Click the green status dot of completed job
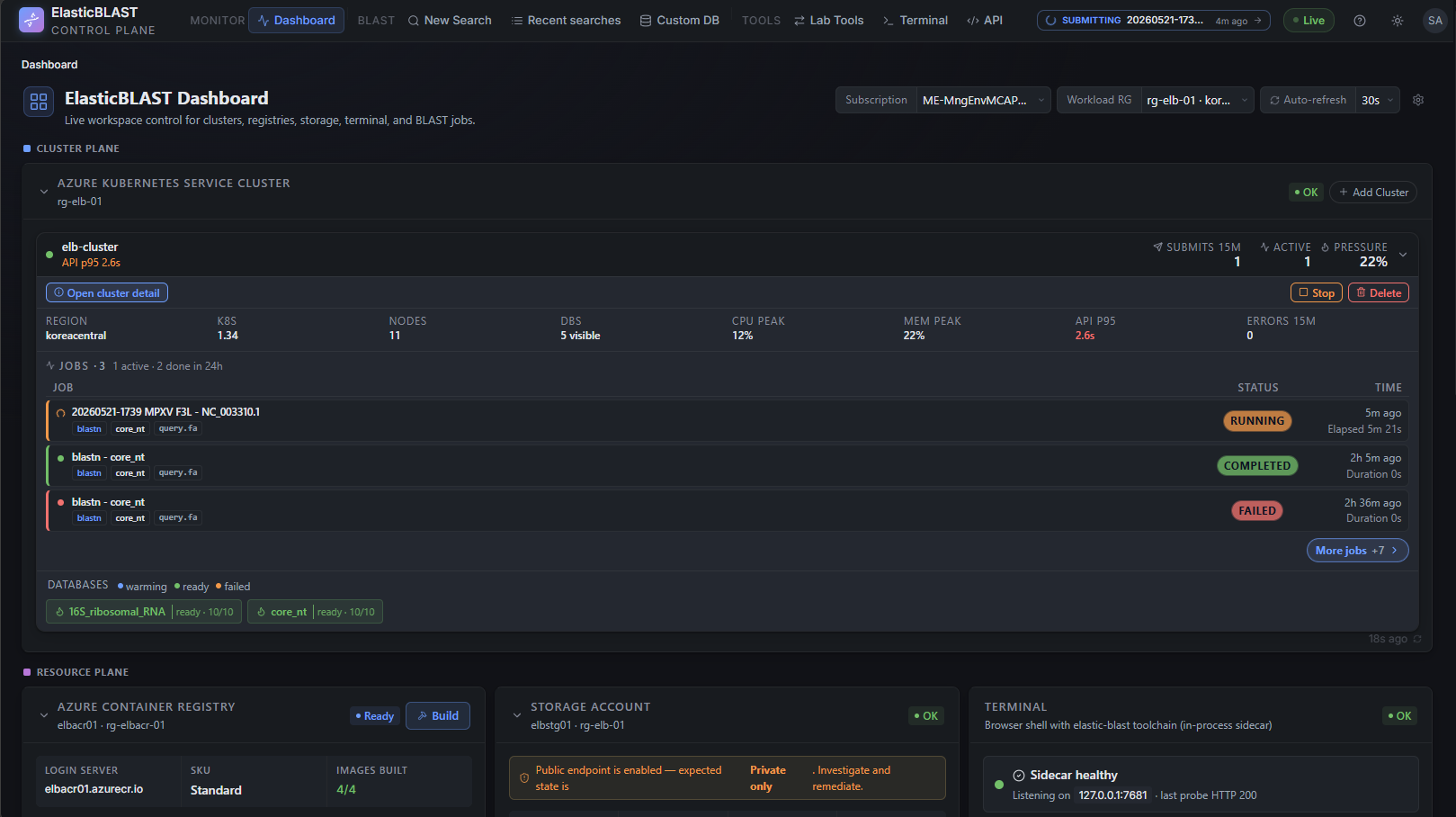1456x817 pixels. (x=60, y=458)
